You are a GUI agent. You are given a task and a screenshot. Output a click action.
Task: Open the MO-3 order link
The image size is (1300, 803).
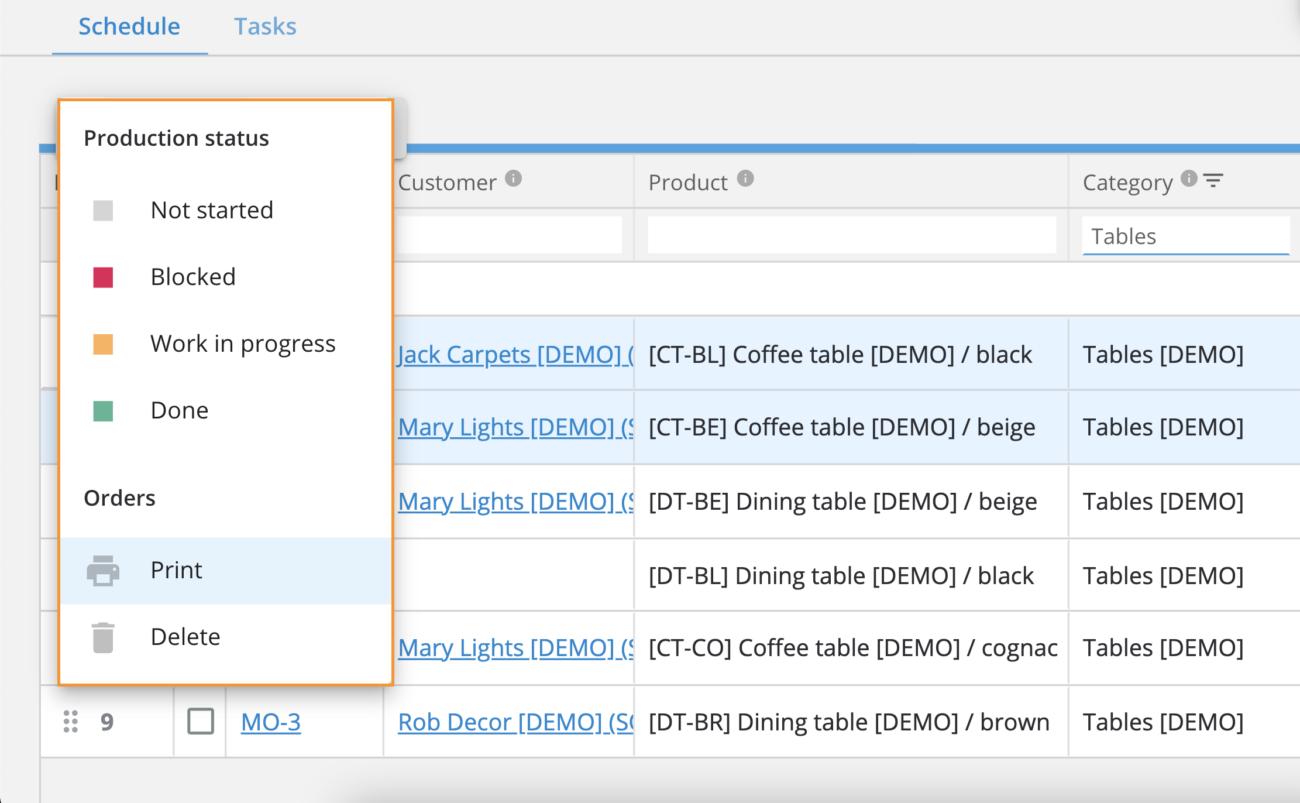(x=271, y=722)
